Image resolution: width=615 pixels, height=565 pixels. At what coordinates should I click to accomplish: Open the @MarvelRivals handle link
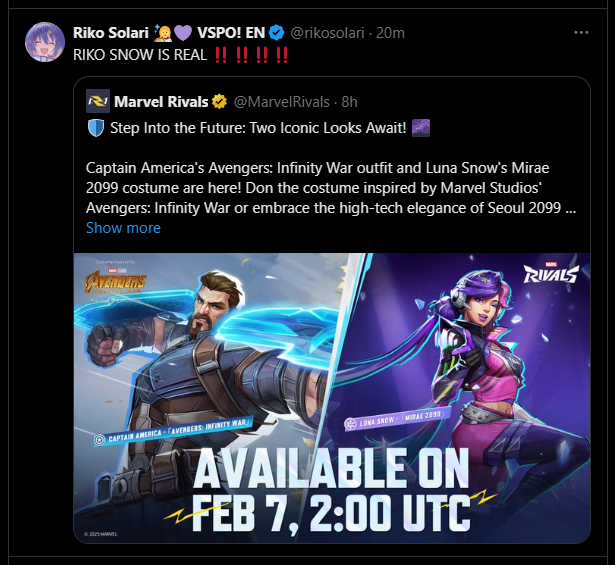(x=282, y=102)
